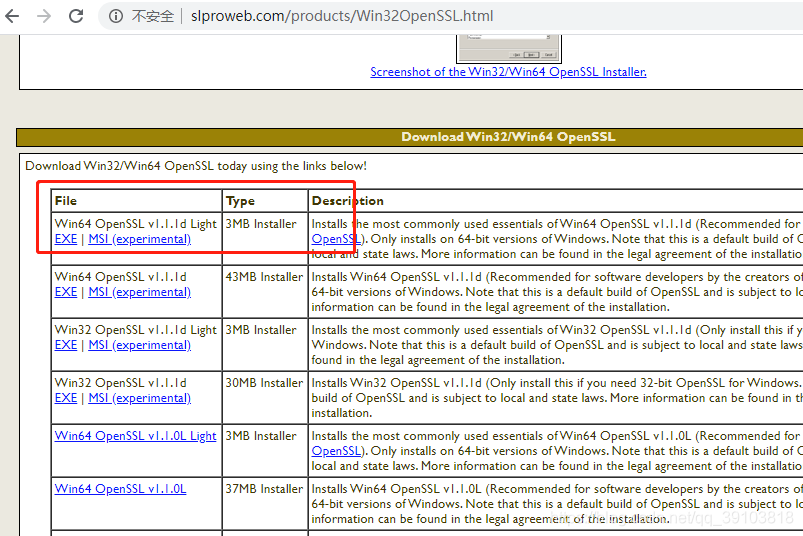
Task: Open Screenshot of the Win32/Win64 OpenSSL Installer link
Action: pos(508,72)
